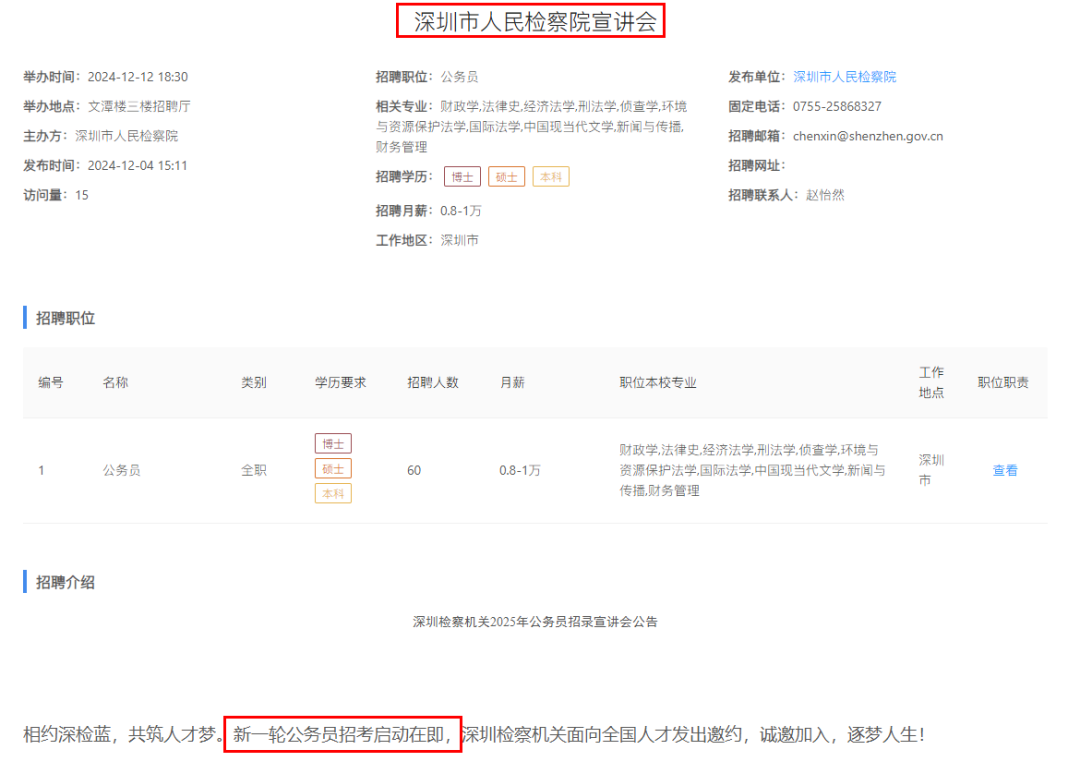Click the majors list under 职位本校专业 in table
1080x774 pixels.
tap(752, 470)
